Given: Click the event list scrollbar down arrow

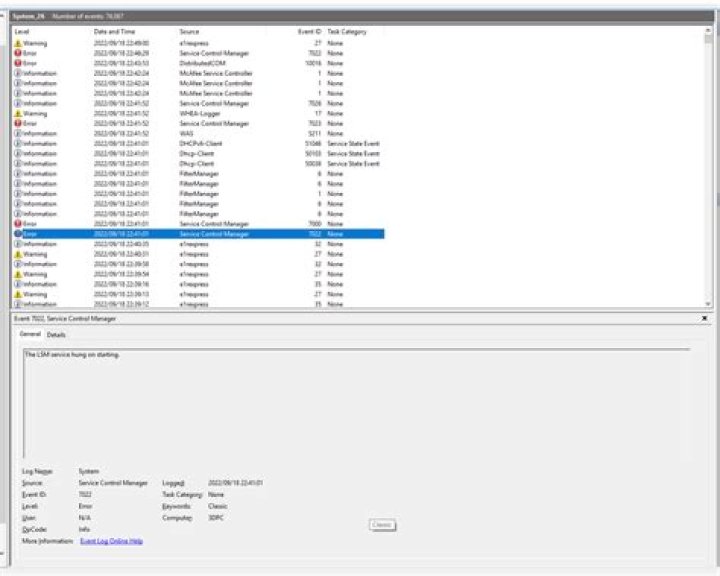Looking at the screenshot, I should tap(708, 304).
